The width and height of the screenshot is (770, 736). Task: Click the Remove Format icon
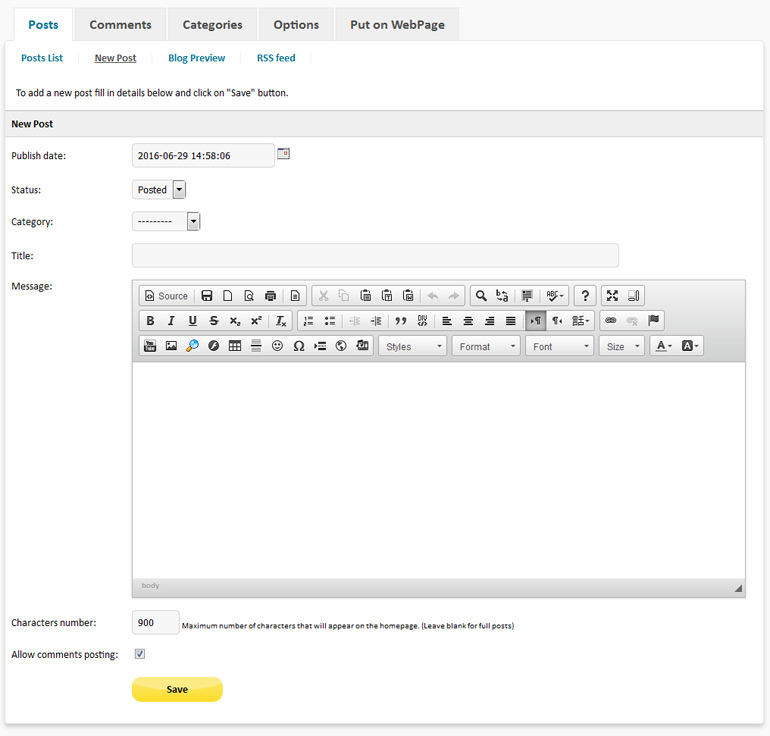(280, 321)
